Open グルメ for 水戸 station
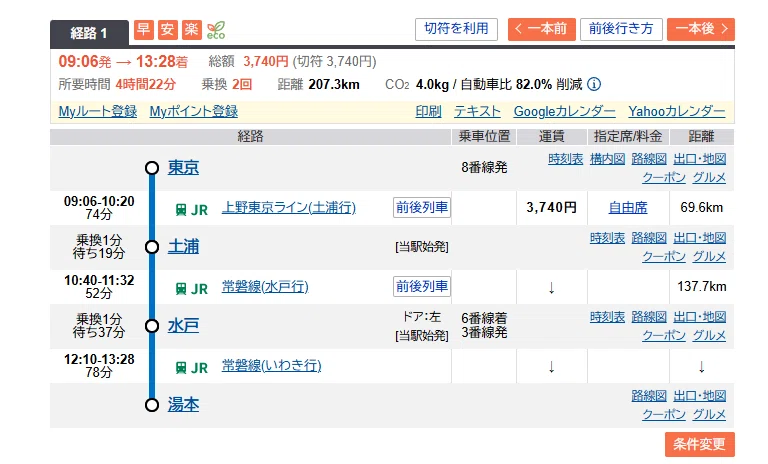Screen dimensions: 768x464 click(x=709, y=335)
